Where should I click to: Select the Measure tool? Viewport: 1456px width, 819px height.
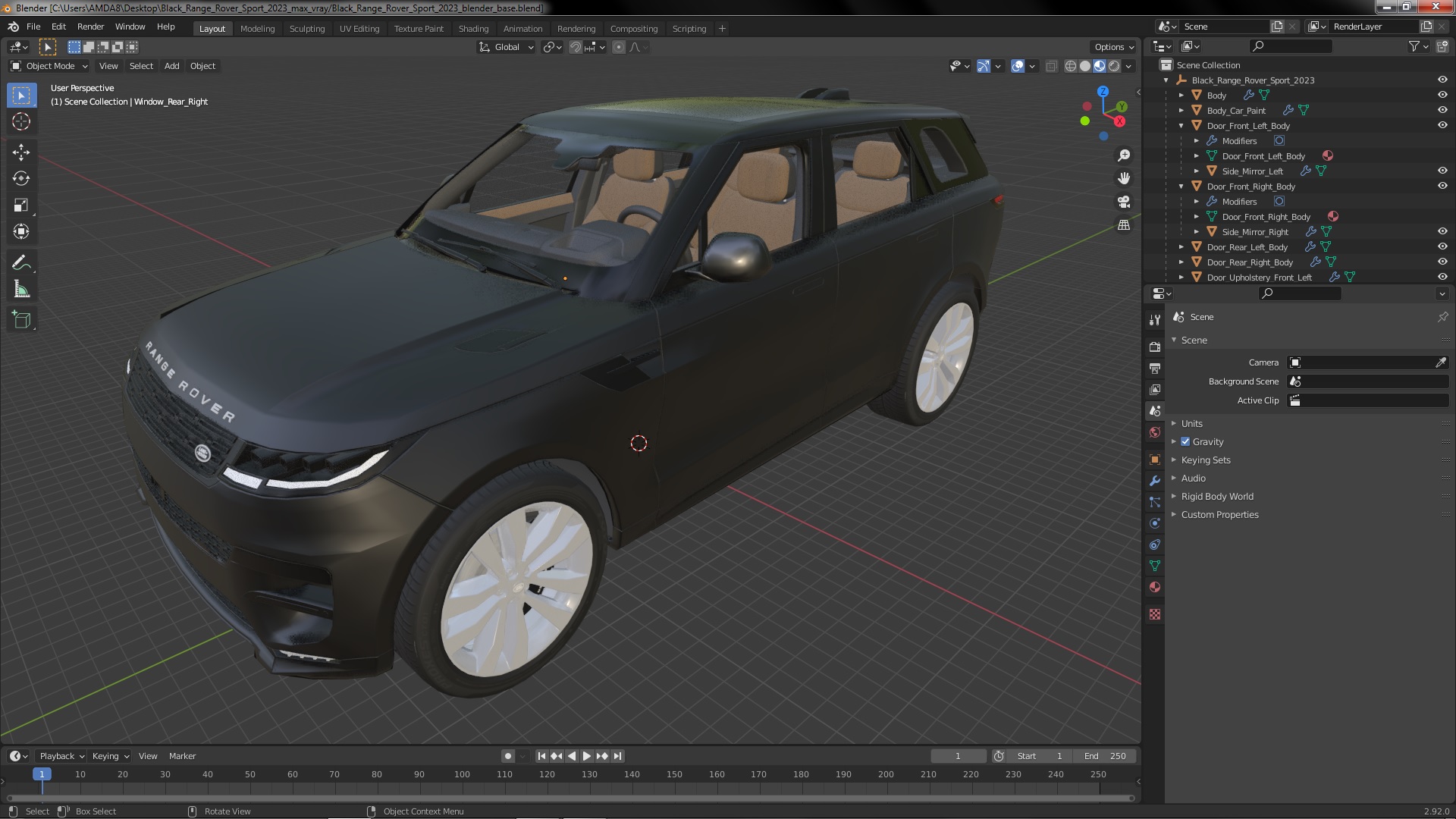click(21, 290)
